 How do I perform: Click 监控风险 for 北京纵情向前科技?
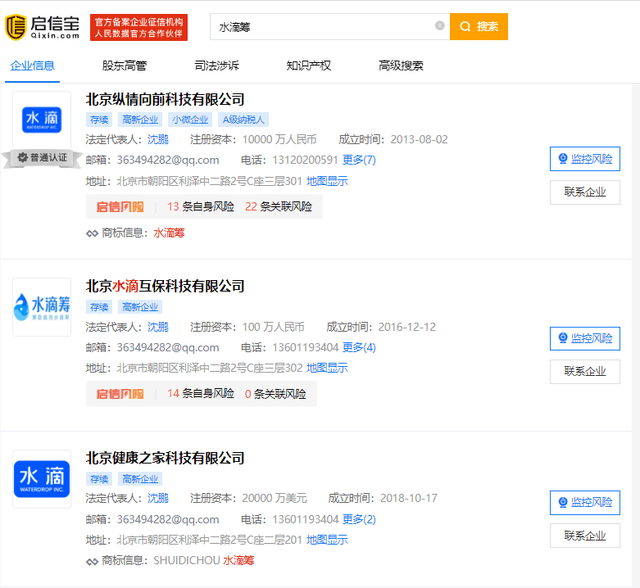click(585, 159)
